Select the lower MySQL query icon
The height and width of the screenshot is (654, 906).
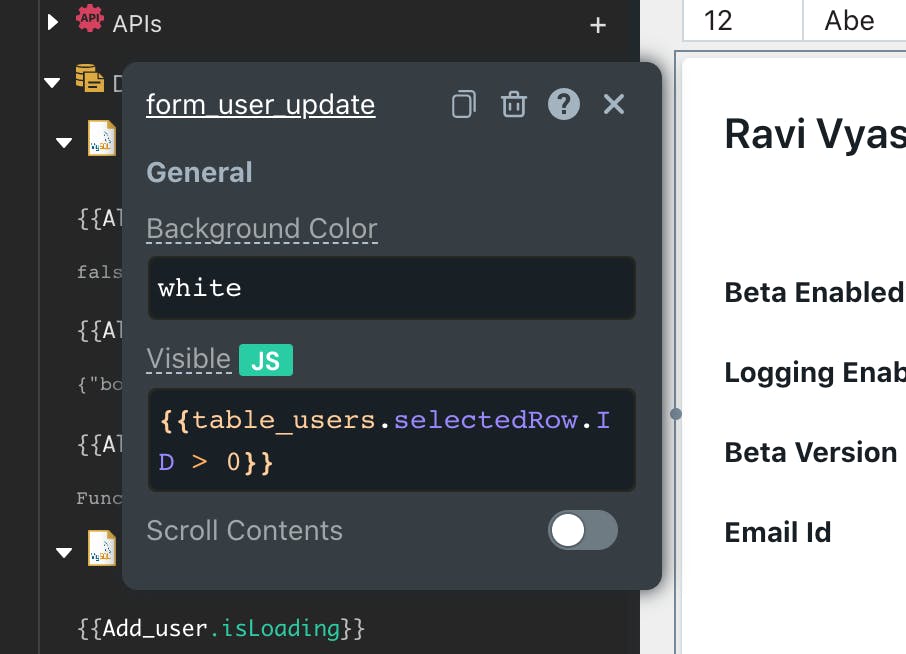click(x=102, y=549)
